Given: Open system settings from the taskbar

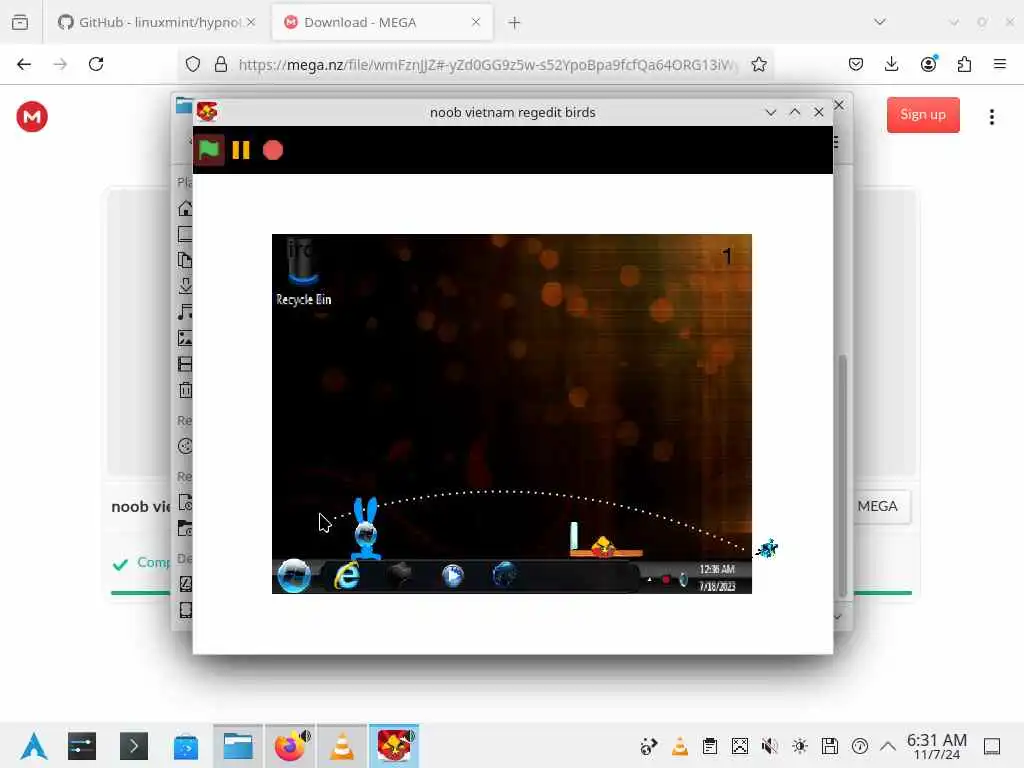Looking at the screenshot, I should [x=82, y=746].
